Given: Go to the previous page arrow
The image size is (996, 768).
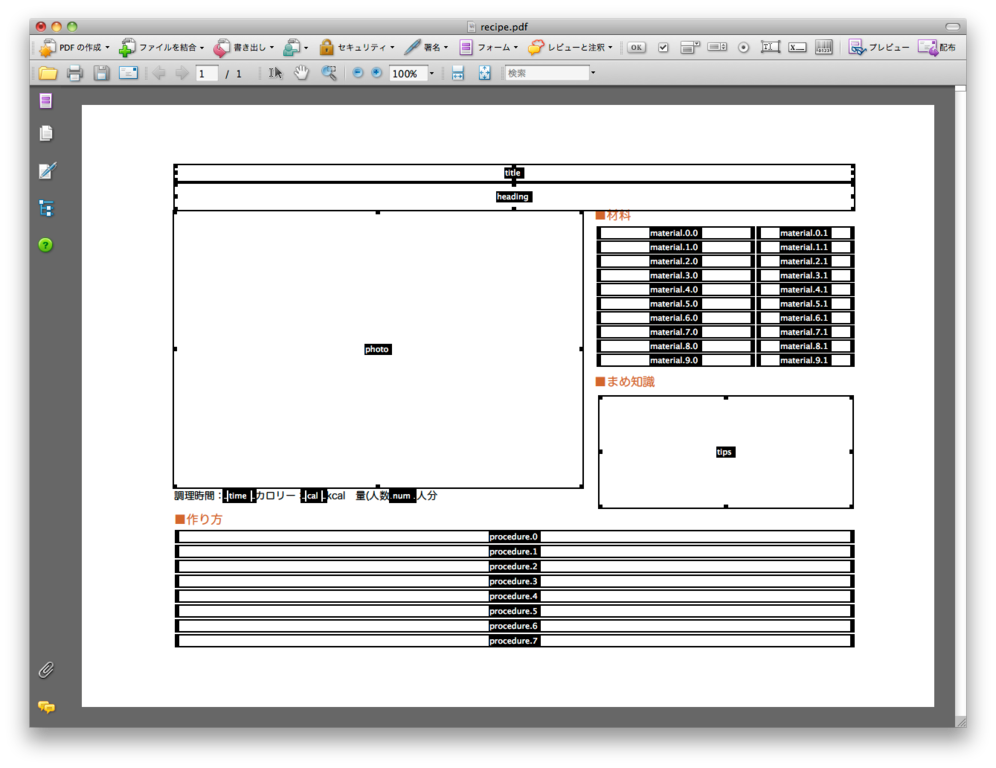Looking at the screenshot, I should (x=159, y=73).
